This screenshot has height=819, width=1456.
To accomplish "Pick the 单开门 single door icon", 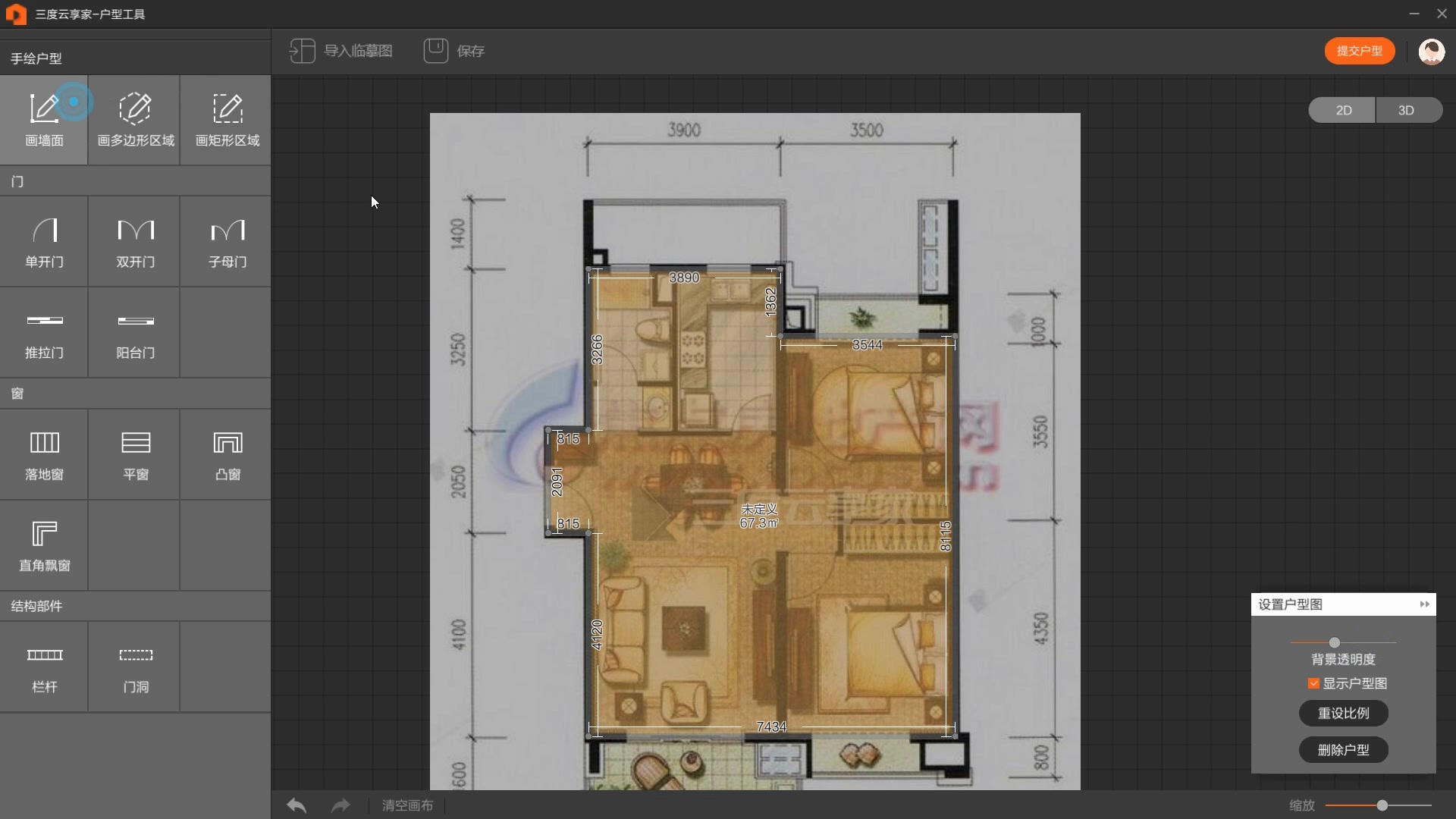I will click(x=44, y=241).
